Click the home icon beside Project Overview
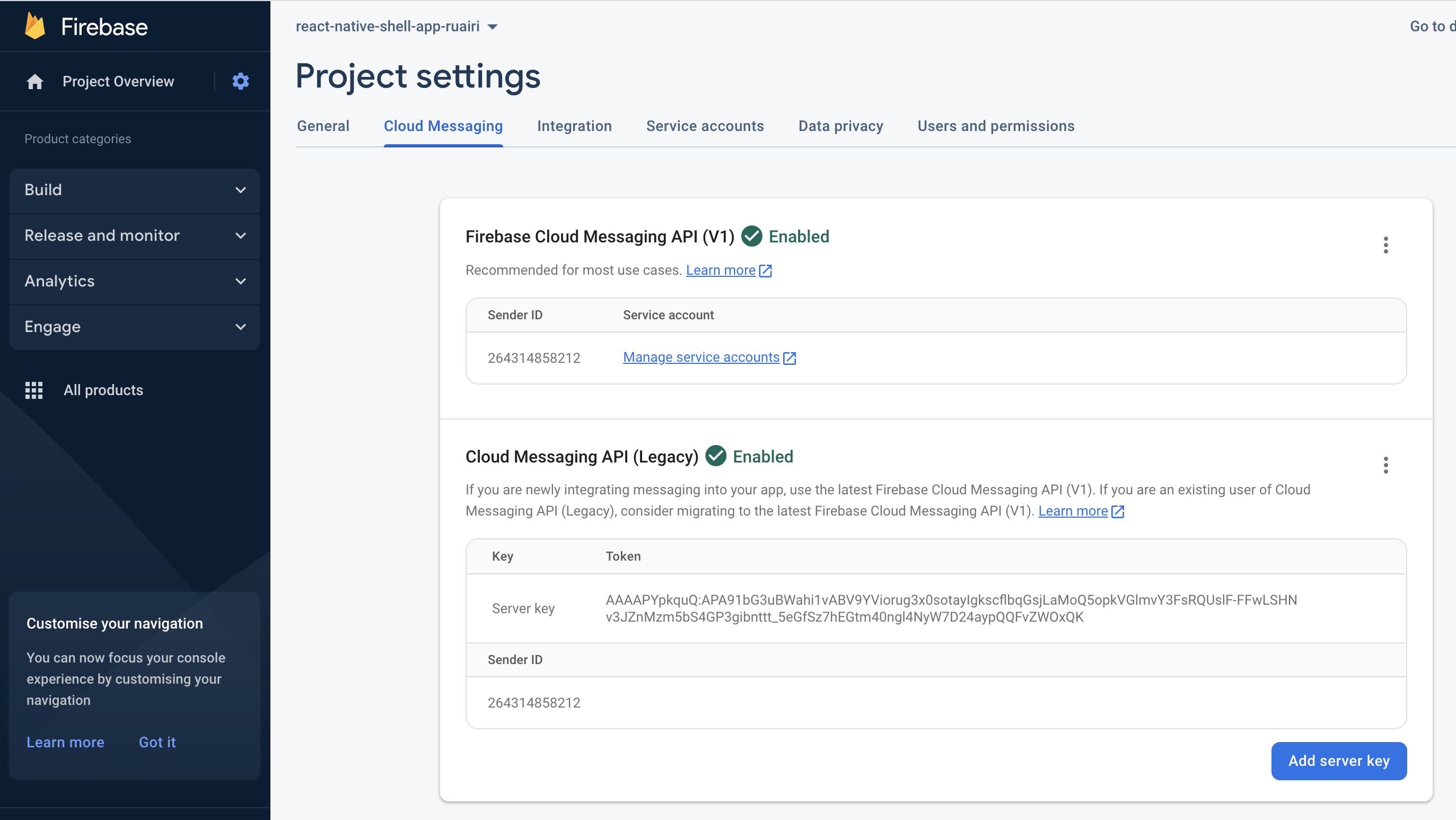Viewport: 1456px width, 820px height. coord(34,82)
